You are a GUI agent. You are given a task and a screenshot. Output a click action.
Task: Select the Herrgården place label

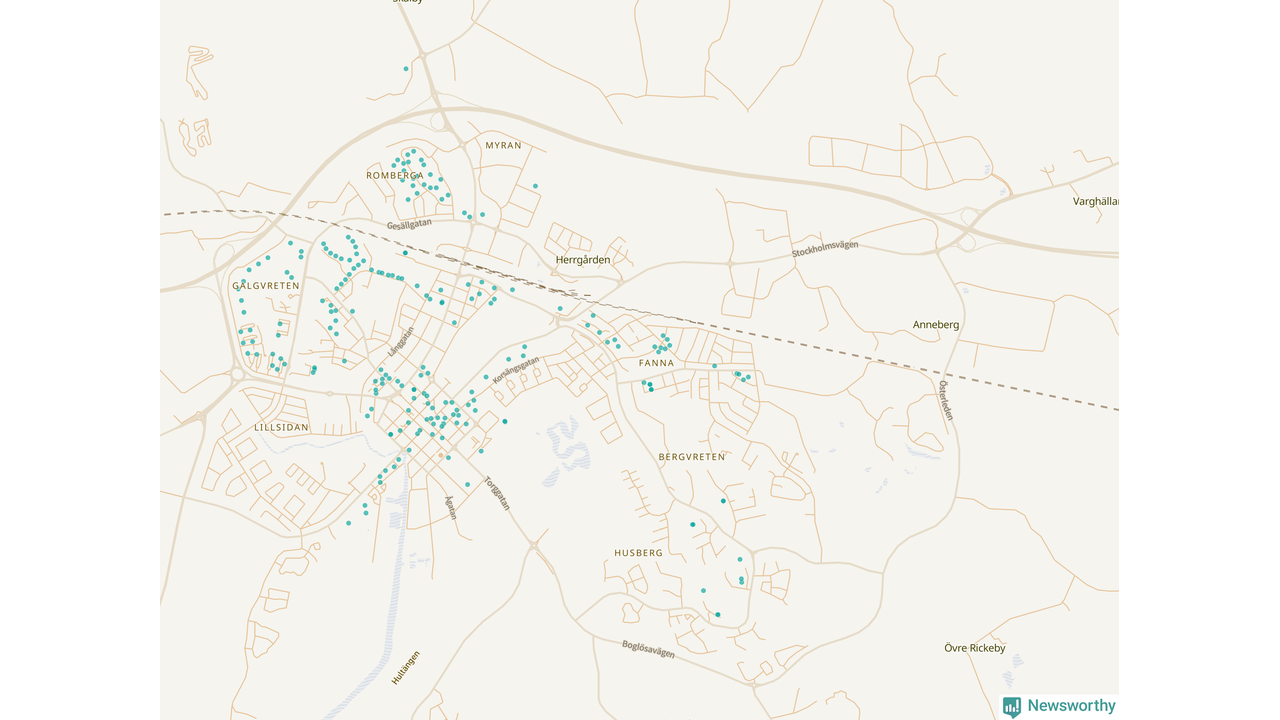[x=582, y=260]
